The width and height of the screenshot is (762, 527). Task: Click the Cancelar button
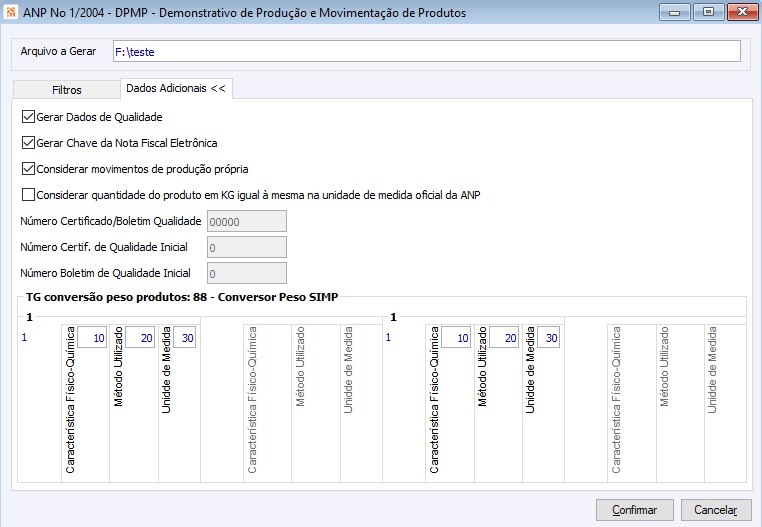pyautogui.click(x=716, y=510)
